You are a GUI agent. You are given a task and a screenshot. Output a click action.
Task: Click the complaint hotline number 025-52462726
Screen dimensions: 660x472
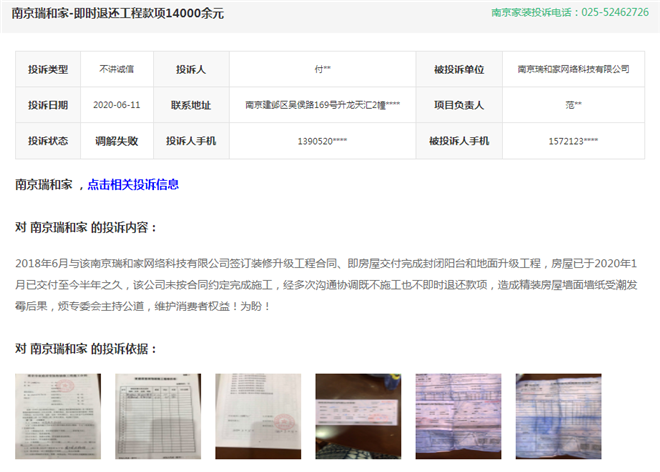point(606,13)
